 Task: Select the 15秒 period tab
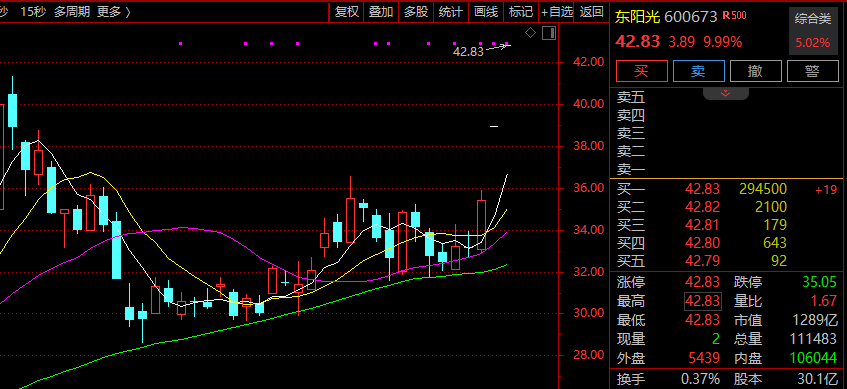(x=33, y=12)
